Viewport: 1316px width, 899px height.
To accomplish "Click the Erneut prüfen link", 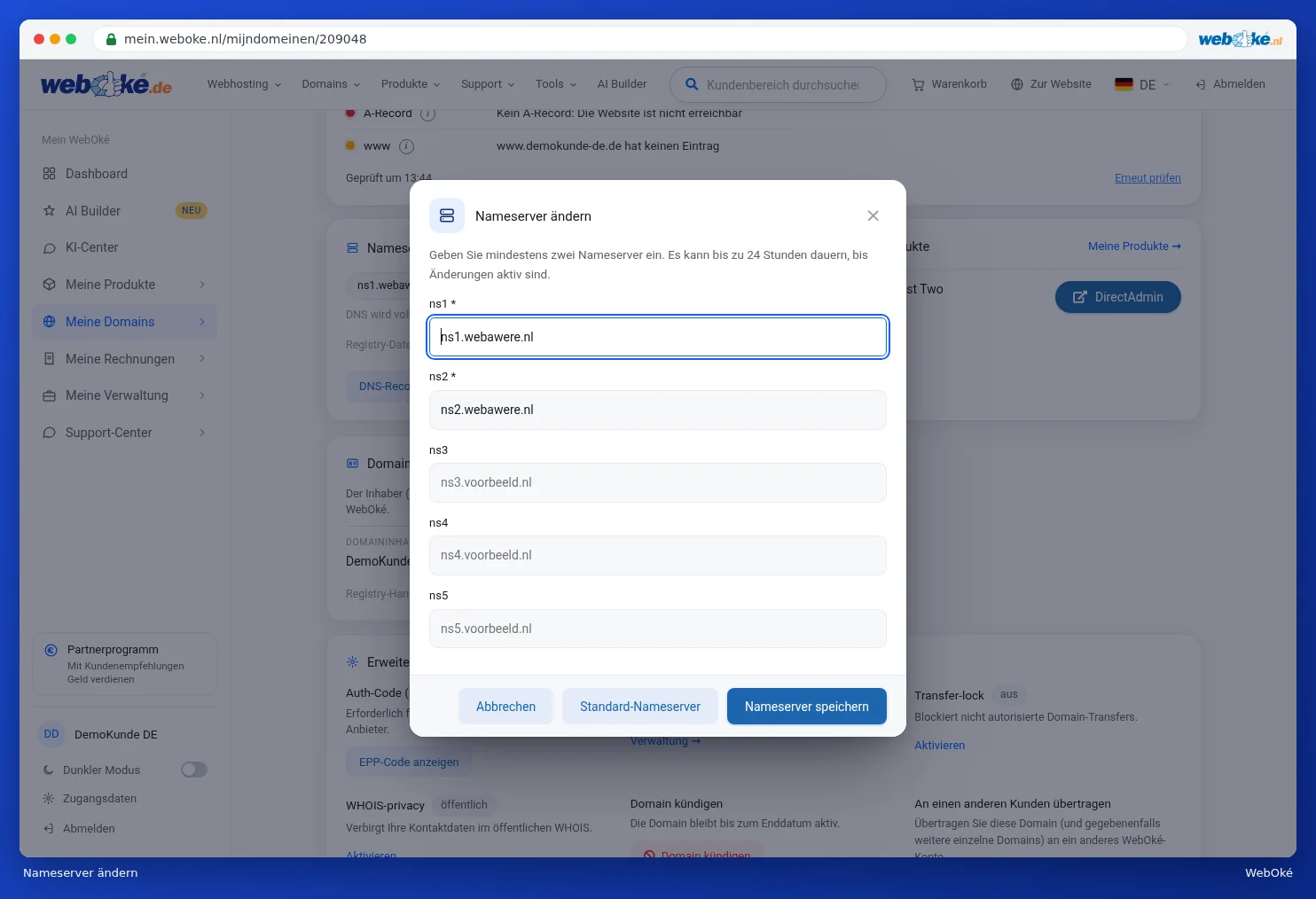I will pos(1148,178).
